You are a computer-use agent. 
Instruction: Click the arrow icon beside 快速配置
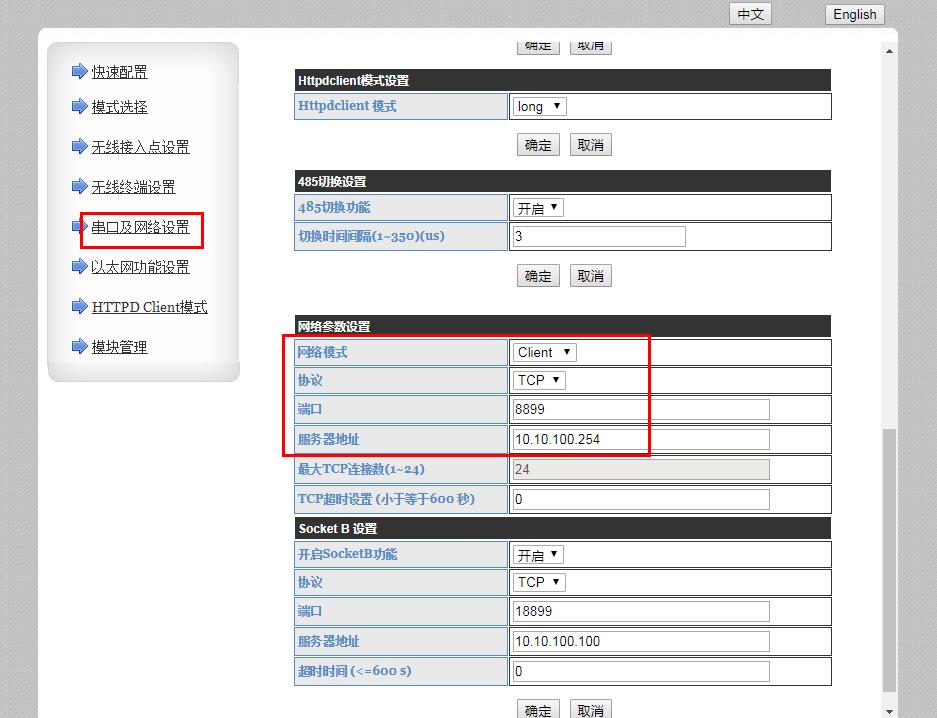[80, 71]
